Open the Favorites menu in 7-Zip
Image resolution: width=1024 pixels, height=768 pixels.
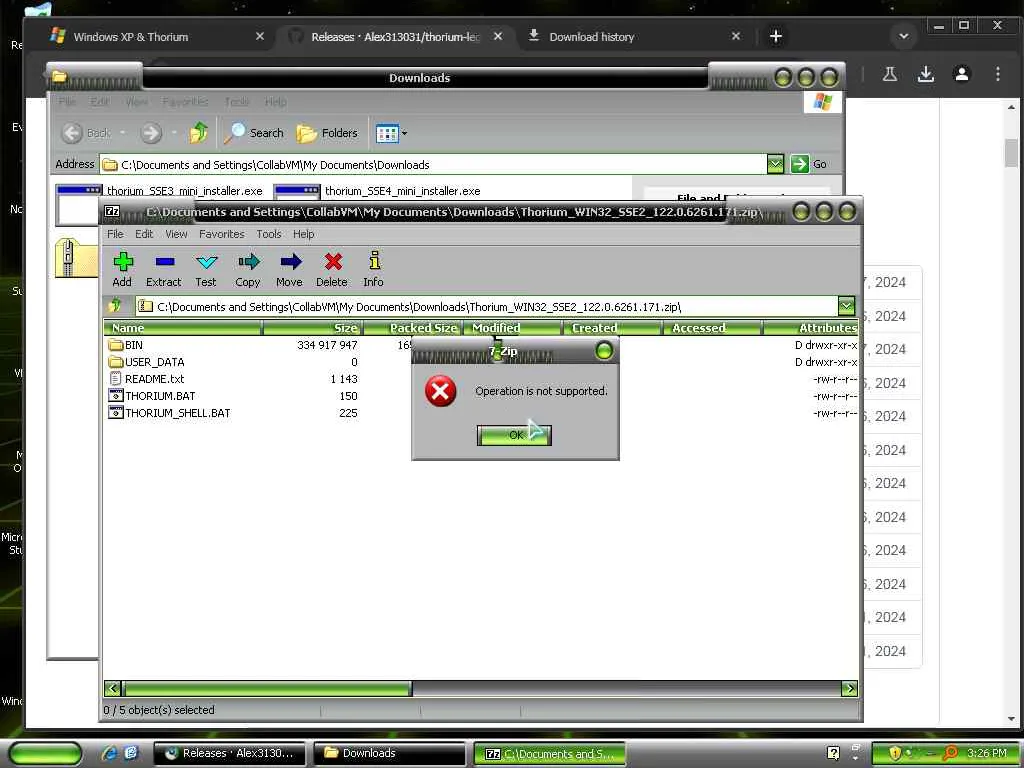pyautogui.click(x=221, y=234)
